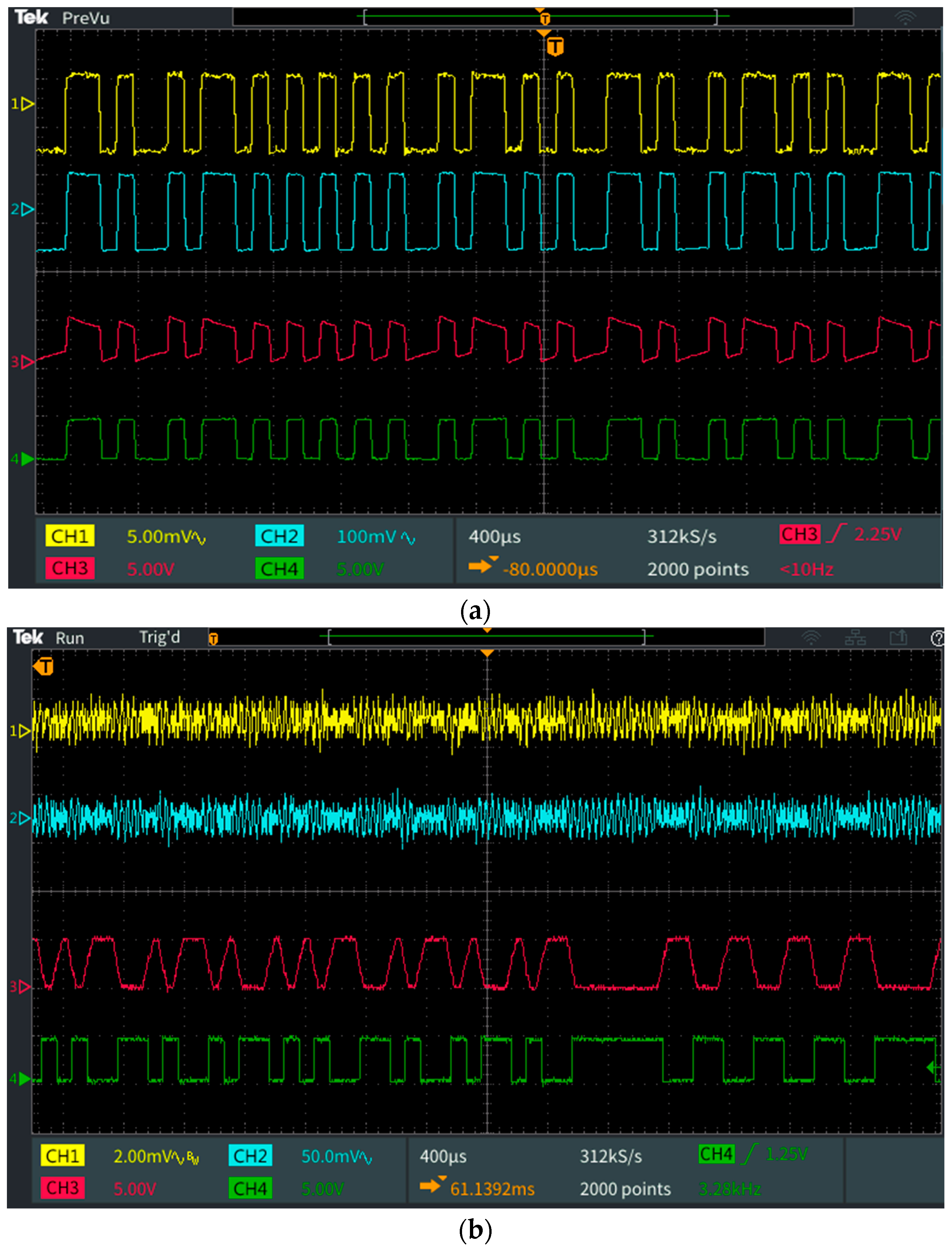Screen dimensions: 952x1248
Task: Click small T marker in panel (b) header
Action: click(x=213, y=639)
